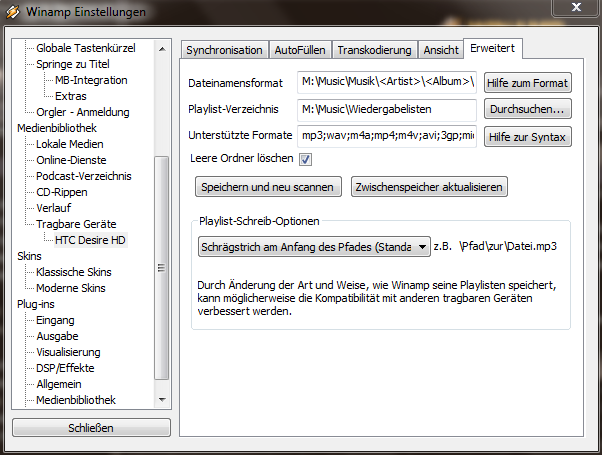Select Globale Tastenkürzel in tree

coord(86,48)
